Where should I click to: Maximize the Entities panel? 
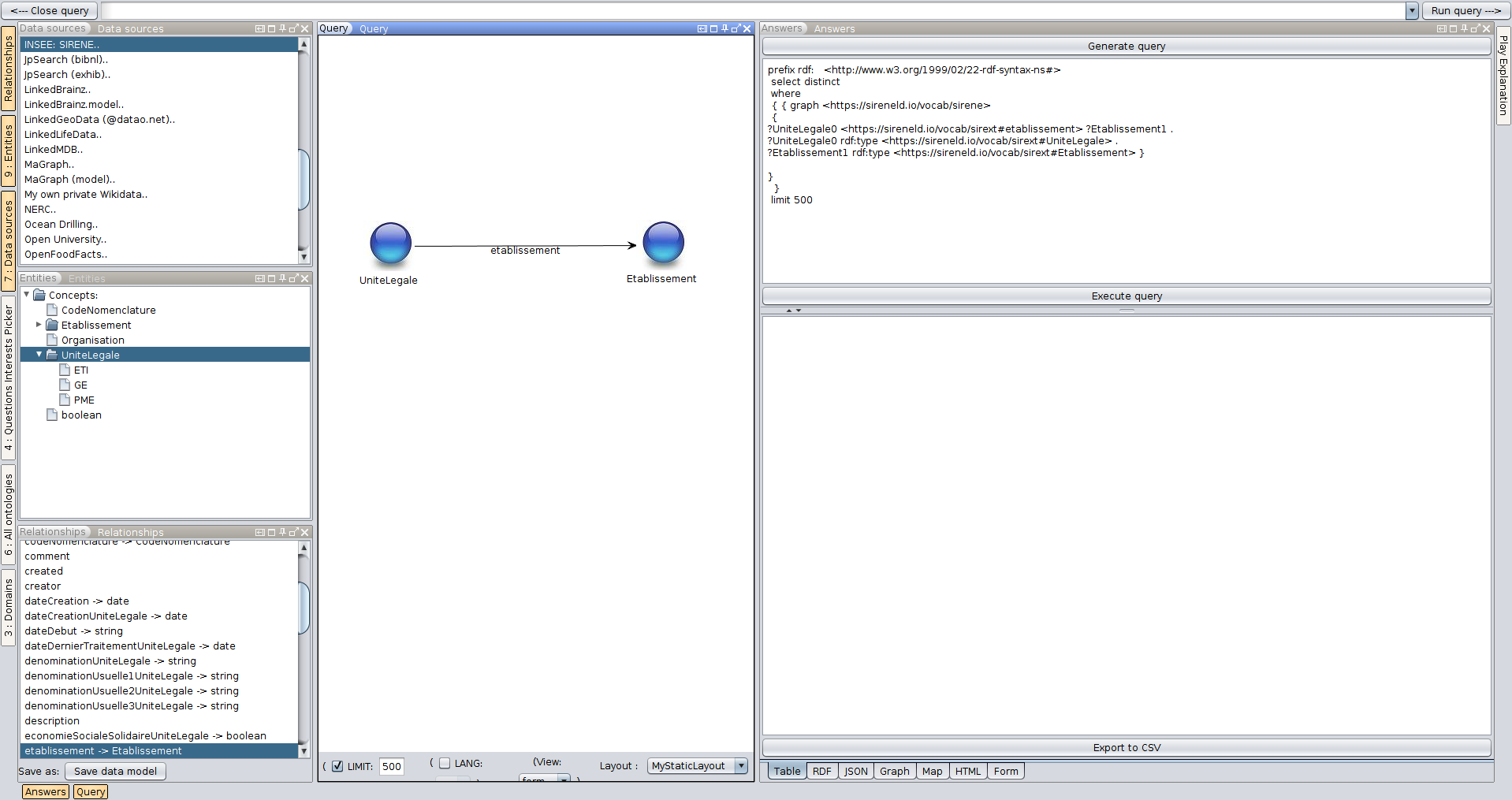click(271, 278)
